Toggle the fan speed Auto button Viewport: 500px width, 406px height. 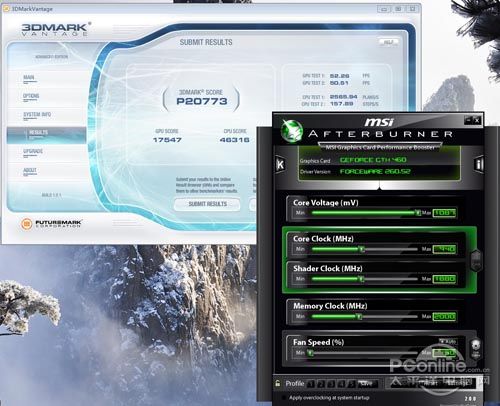[x=448, y=342]
